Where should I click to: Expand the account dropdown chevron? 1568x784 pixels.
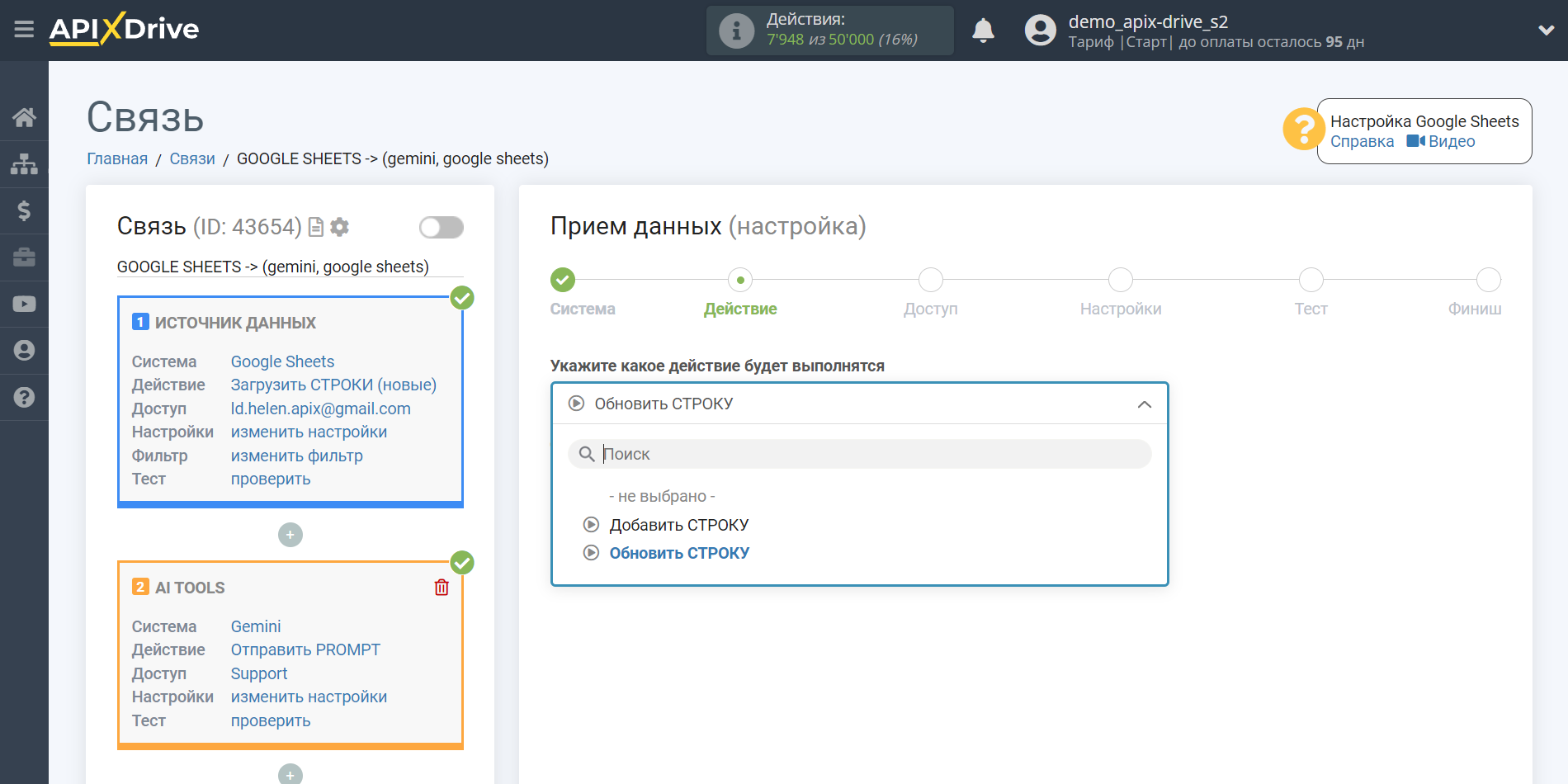(1546, 31)
